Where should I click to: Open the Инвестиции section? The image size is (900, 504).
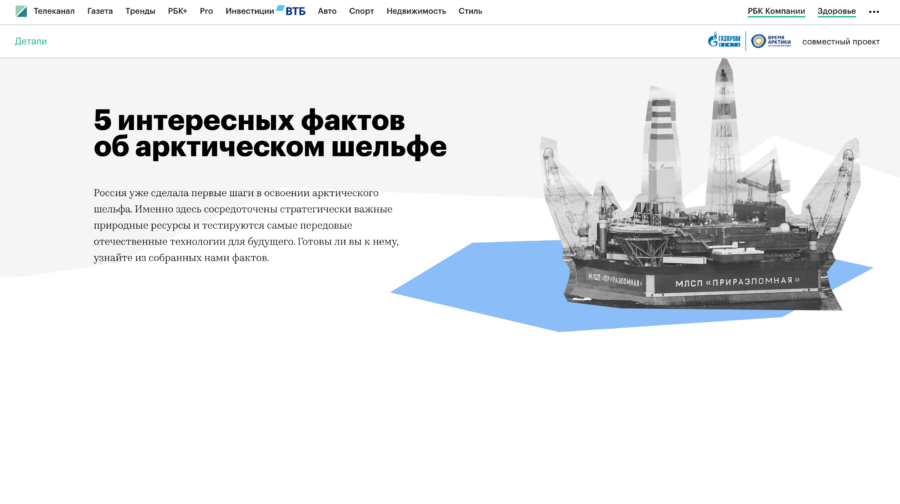click(x=250, y=11)
